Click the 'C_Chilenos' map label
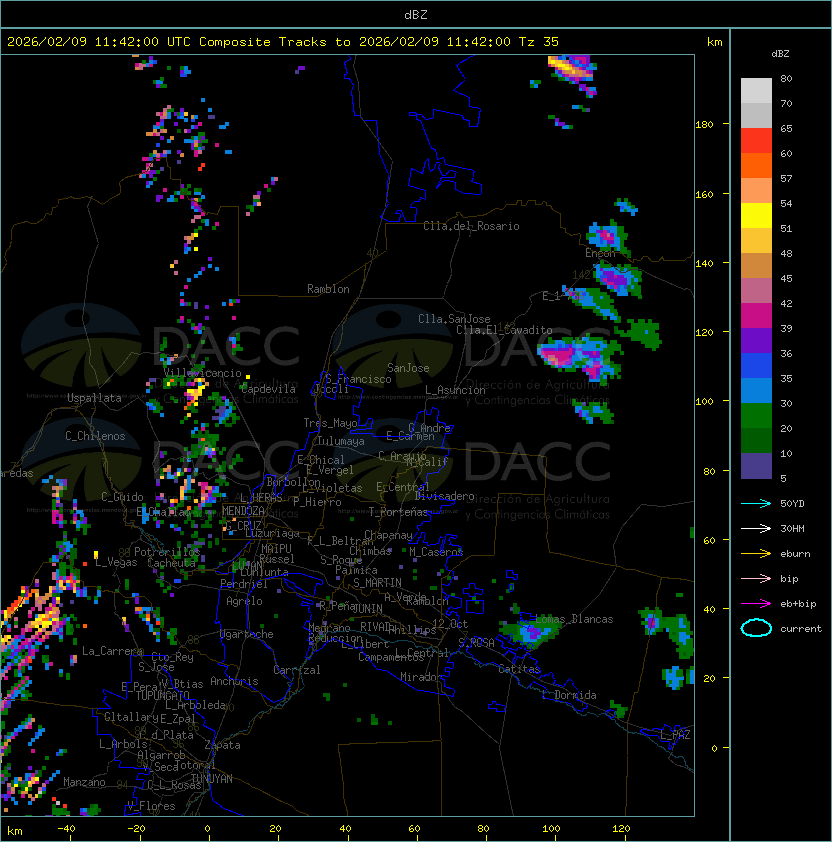This screenshot has height=842, width=832. (95, 436)
